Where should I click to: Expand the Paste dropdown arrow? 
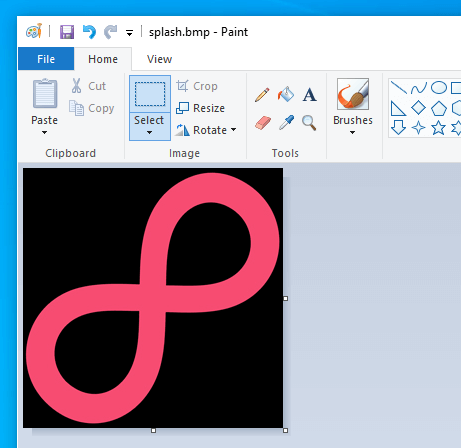pyautogui.click(x=44, y=132)
